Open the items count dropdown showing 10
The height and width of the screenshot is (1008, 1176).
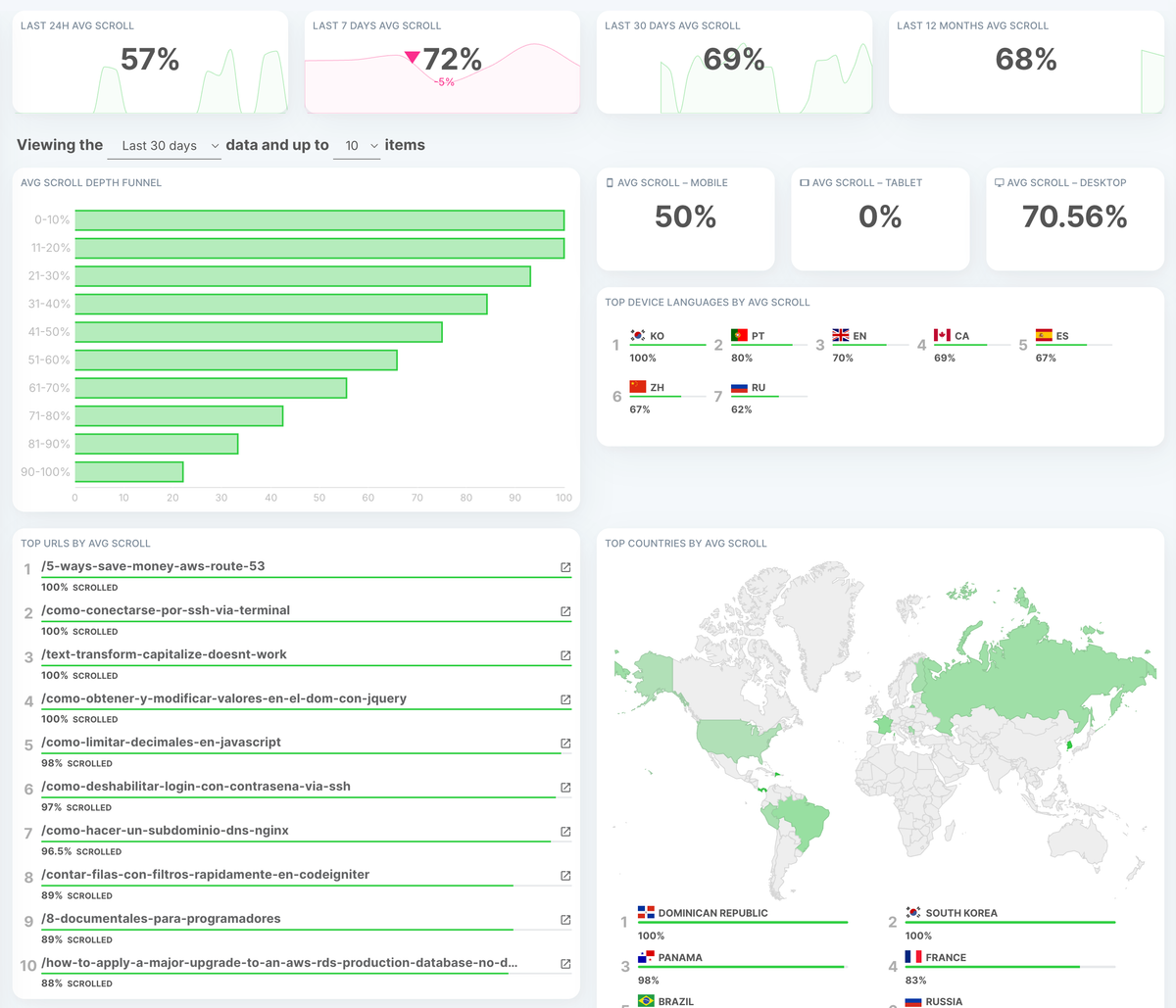pyautogui.click(x=357, y=145)
